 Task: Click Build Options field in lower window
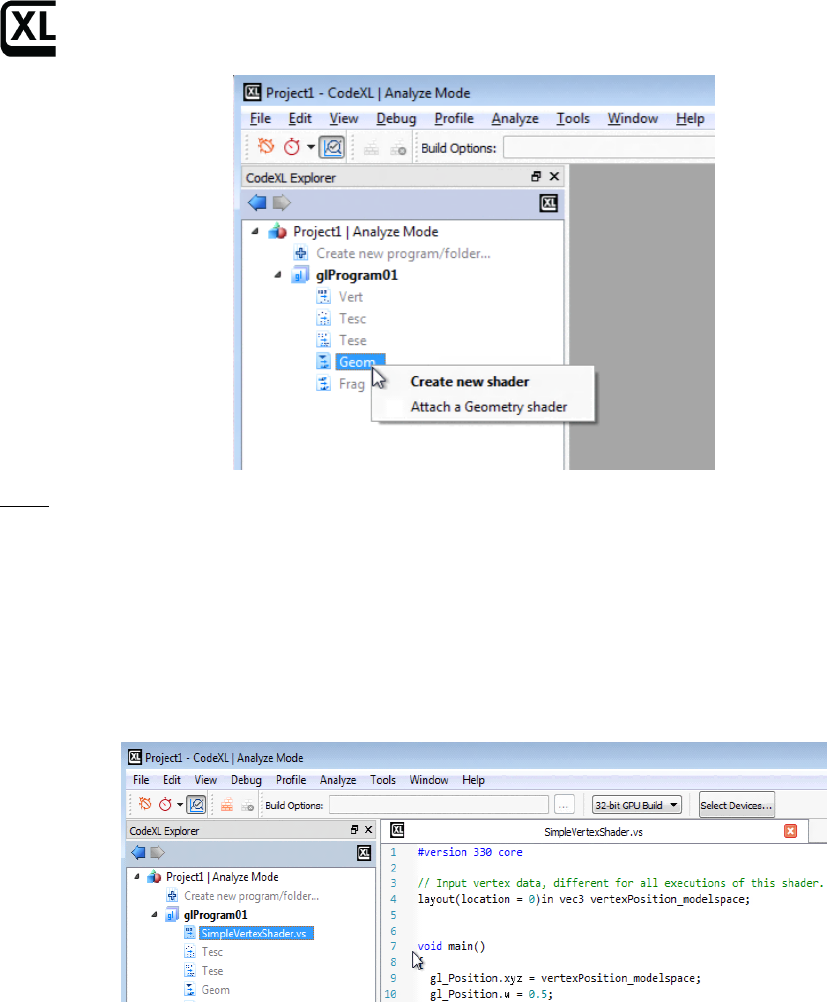pyautogui.click(x=439, y=805)
